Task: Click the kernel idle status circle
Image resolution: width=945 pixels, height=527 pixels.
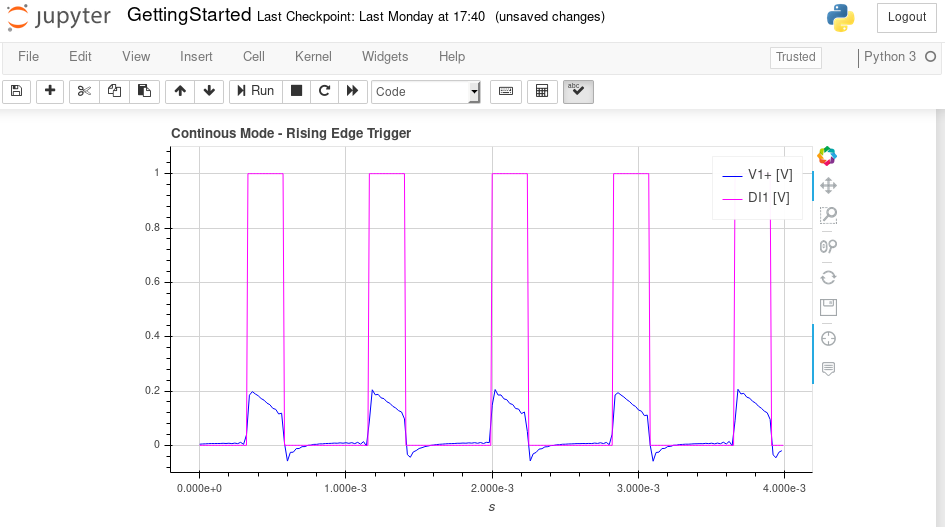Action: [931, 57]
